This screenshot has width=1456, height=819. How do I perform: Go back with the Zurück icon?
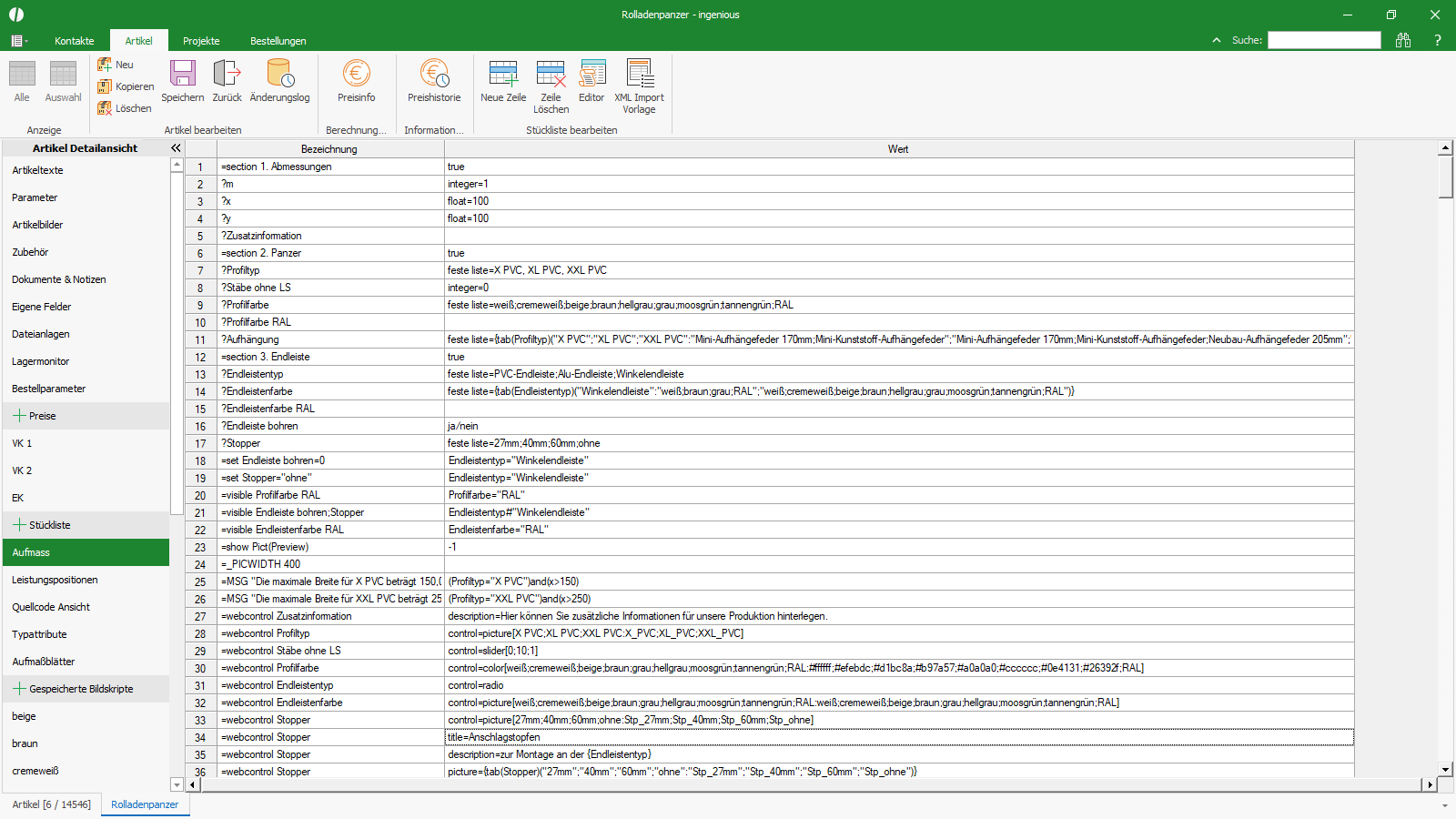point(227,81)
